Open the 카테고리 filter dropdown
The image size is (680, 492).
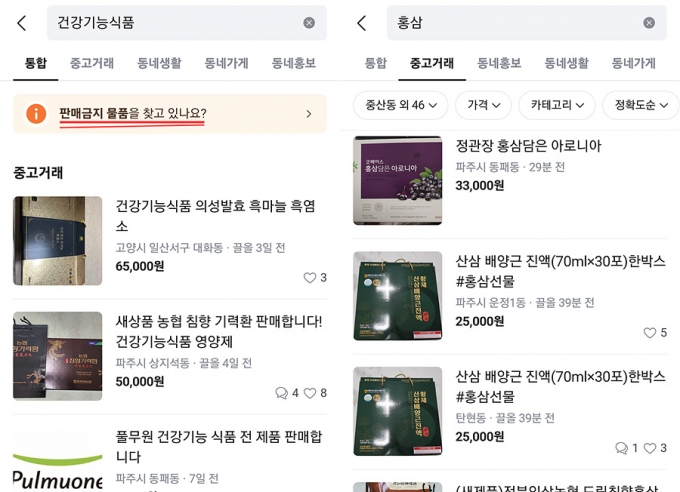(x=557, y=105)
